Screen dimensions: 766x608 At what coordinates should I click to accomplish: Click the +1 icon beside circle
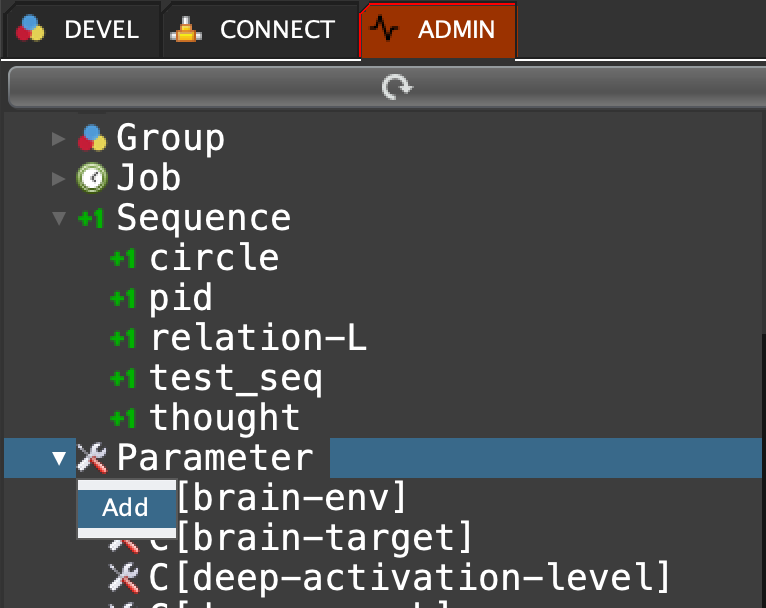[123, 258]
